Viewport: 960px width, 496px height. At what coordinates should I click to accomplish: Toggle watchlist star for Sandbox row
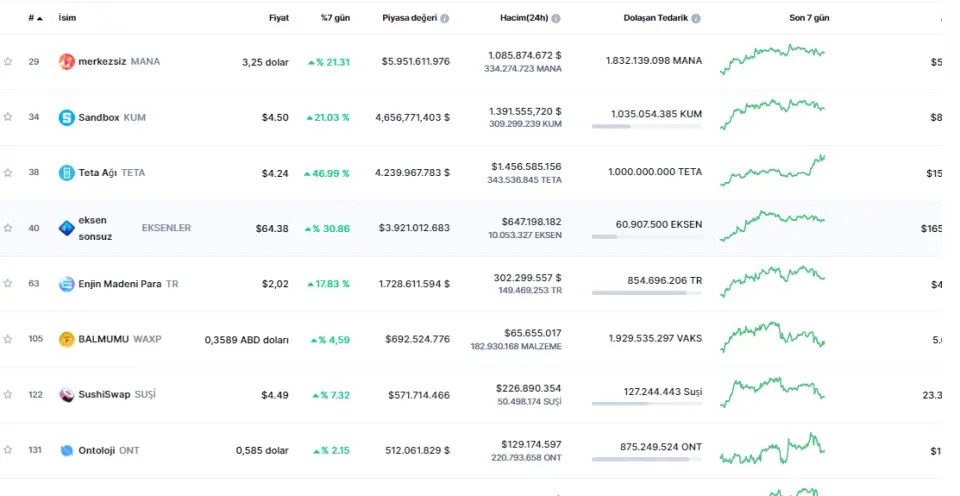click(8, 117)
